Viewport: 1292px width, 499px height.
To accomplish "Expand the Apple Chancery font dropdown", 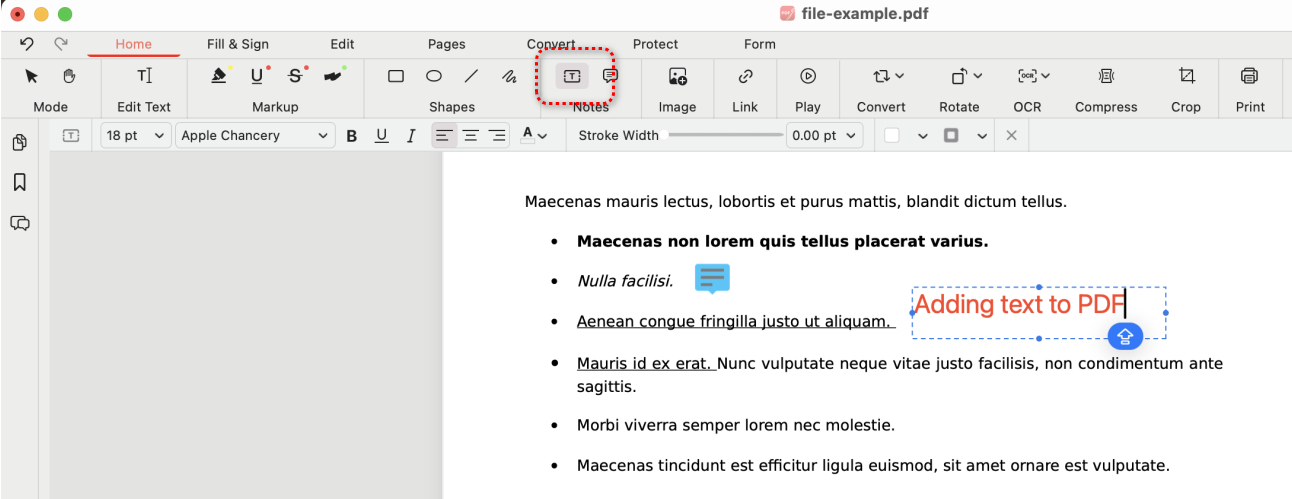I will click(x=255, y=136).
